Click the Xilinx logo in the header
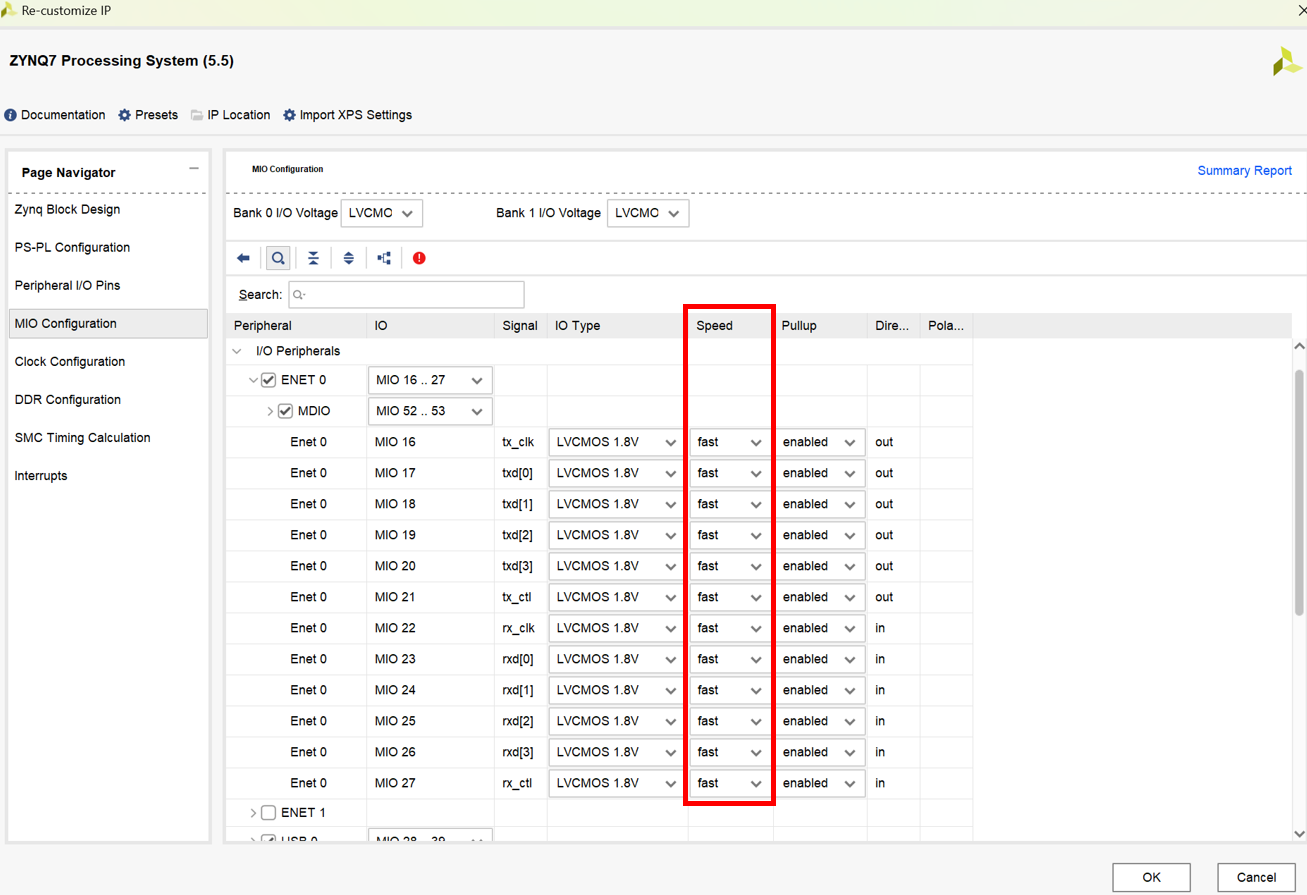1307x895 pixels. [1287, 61]
